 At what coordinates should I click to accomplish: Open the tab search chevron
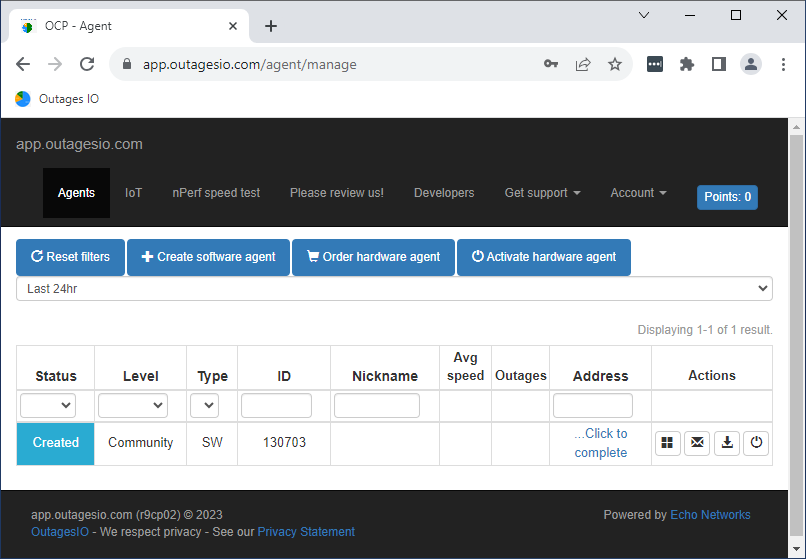coord(644,15)
